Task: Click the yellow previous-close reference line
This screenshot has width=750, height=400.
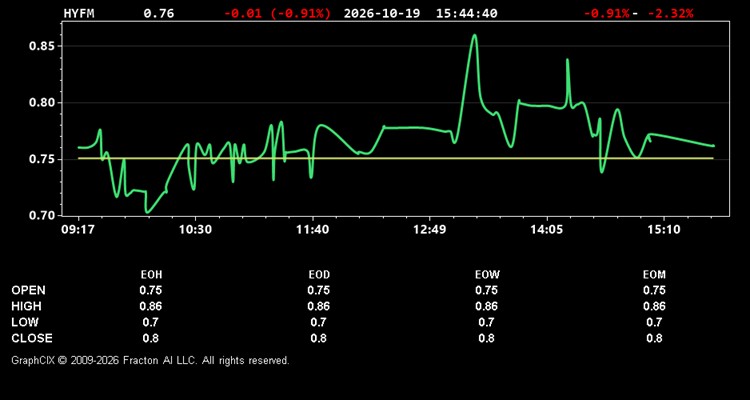Action: (396, 158)
